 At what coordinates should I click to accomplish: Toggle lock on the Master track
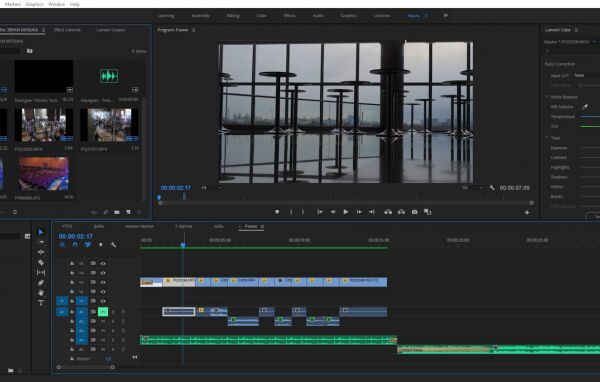click(72, 359)
